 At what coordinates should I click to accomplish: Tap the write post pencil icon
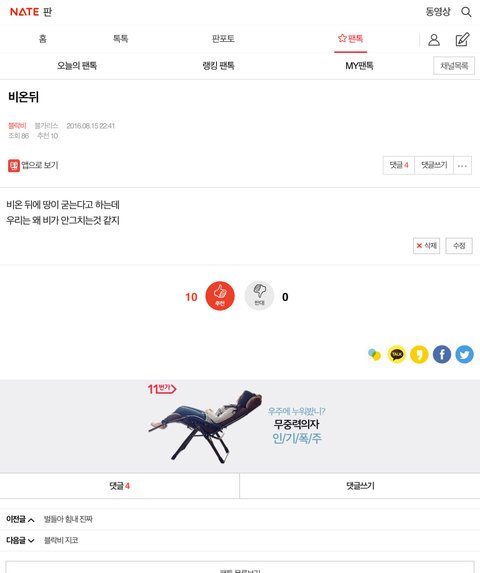pos(462,39)
